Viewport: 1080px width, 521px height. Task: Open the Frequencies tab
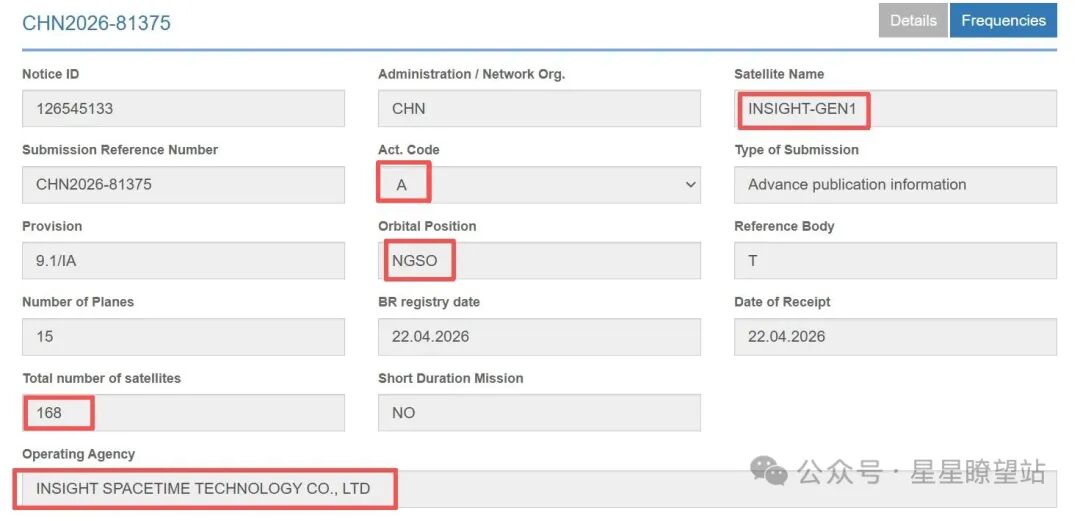(x=1003, y=20)
